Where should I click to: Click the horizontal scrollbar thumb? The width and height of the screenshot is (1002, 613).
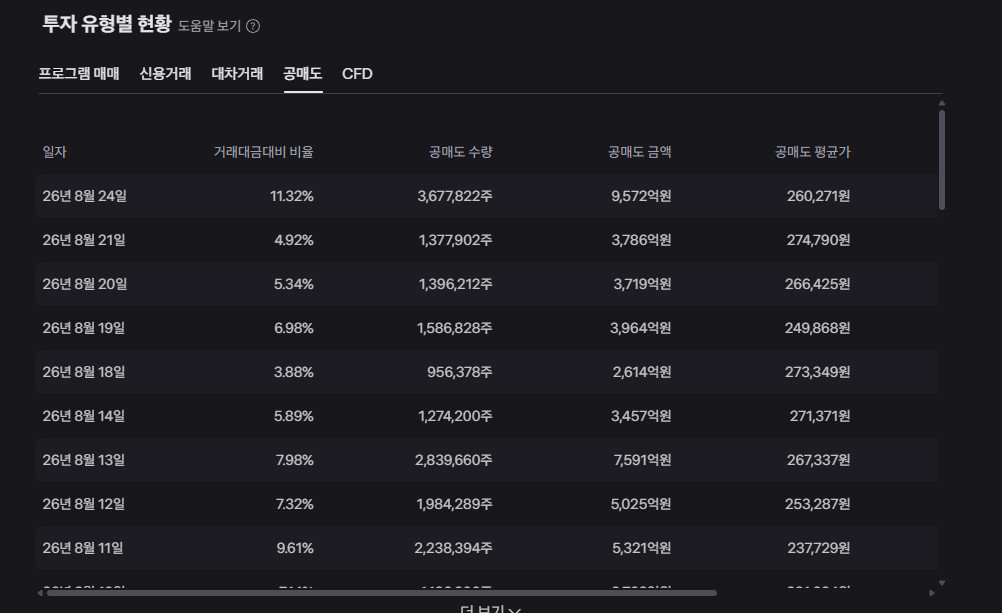coord(382,593)
